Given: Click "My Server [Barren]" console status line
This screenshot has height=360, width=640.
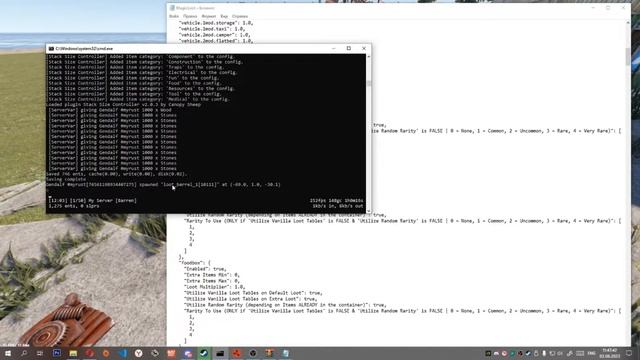Looking at the screenshot, I should click(x=93, y=200).
